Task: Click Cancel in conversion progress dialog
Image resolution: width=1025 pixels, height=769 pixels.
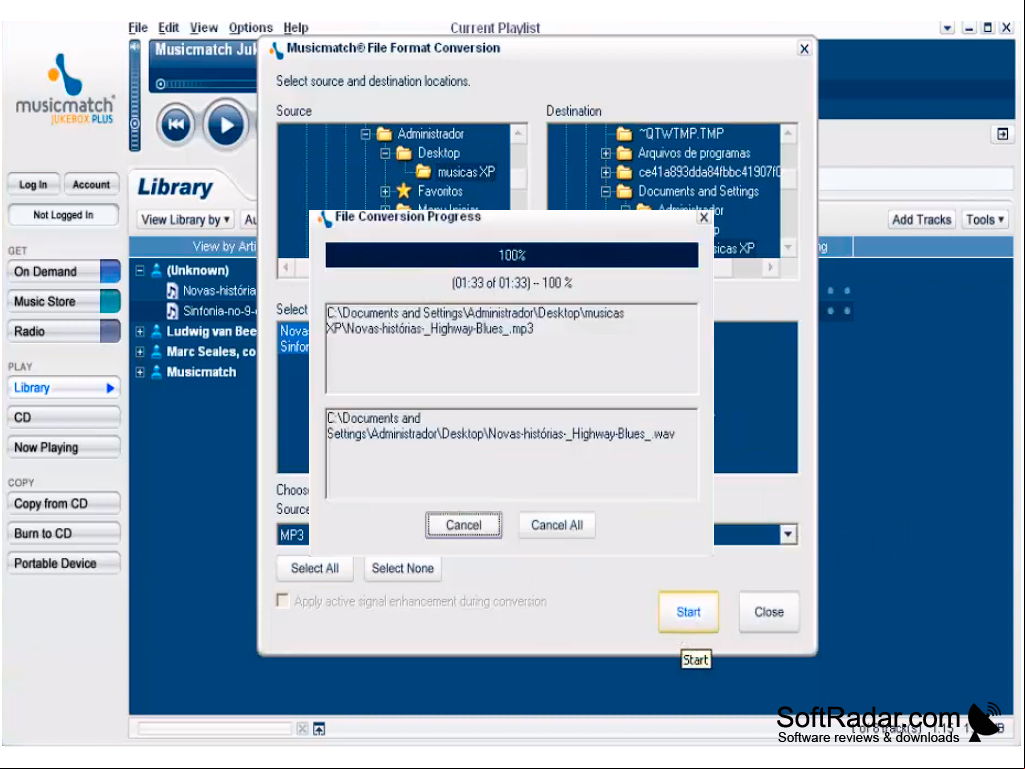Action: coord(463,525)
